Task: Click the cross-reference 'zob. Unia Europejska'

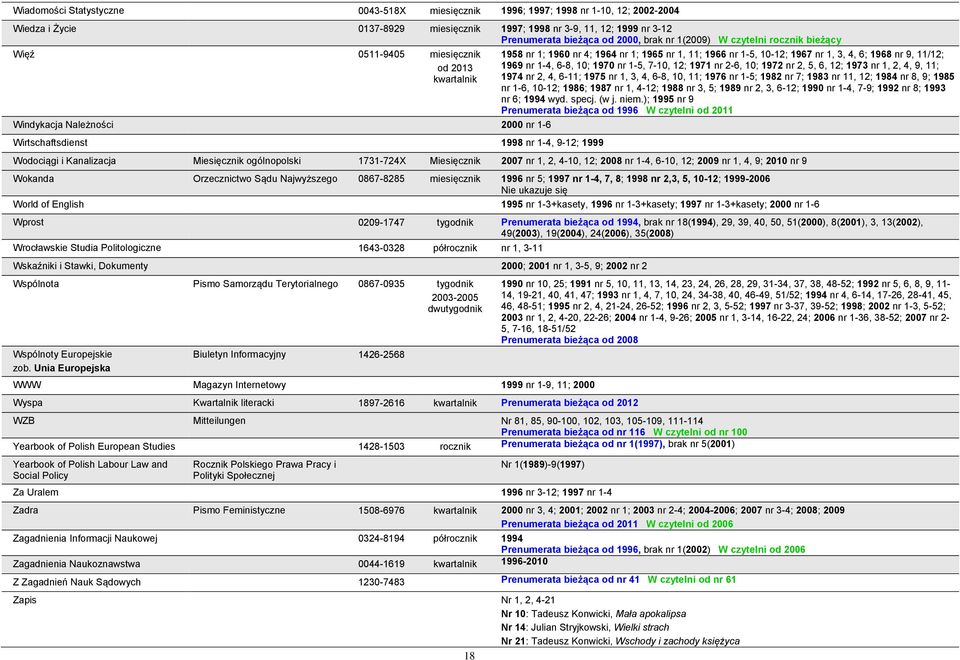Action: coord(61,368)
